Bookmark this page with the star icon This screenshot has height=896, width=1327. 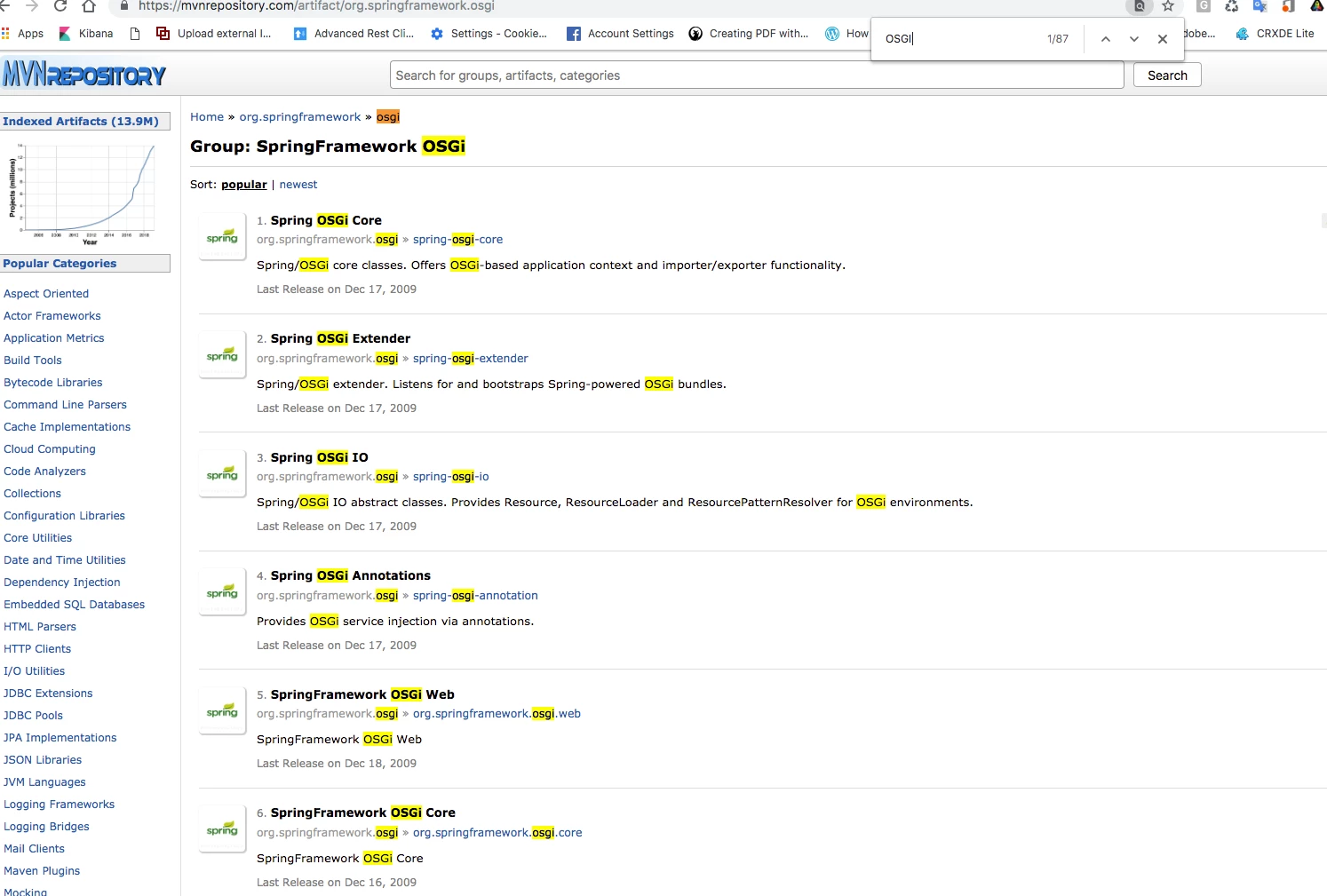point(1168,5)
